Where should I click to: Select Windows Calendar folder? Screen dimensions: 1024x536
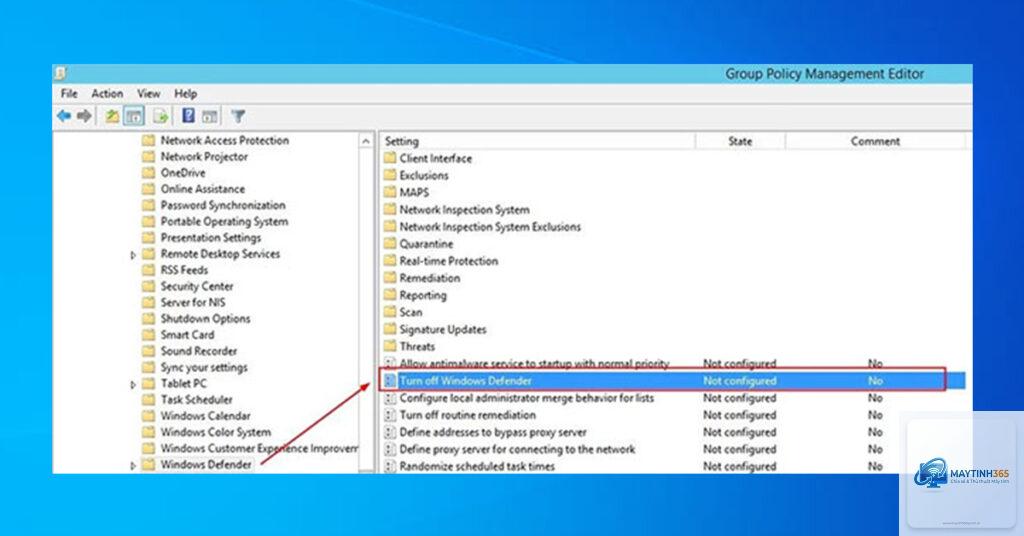coord(206,416)
